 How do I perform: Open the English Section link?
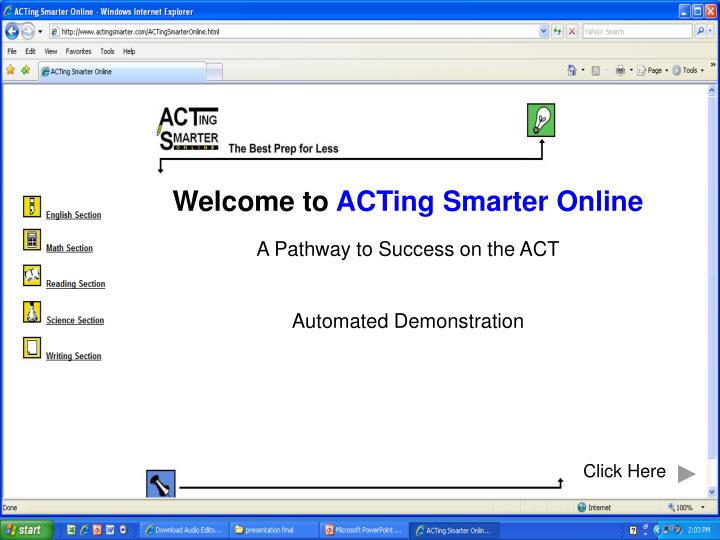[x=73, y=215]
